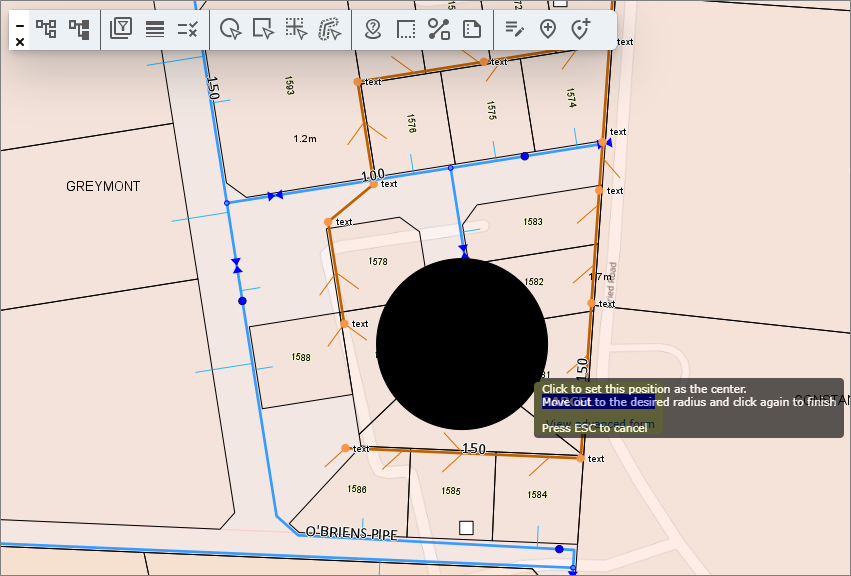Image resolution: width=851 pixels, height=576 pixels.
Task: Click the identify location query icon
Action: click(x=373, y=29)
